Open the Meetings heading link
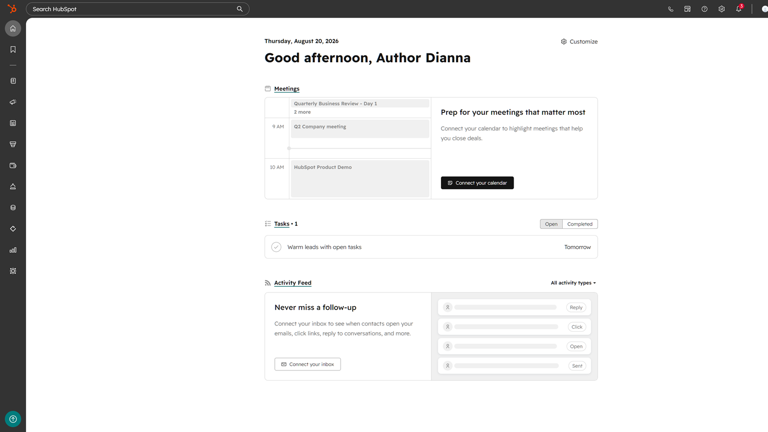The width and height of the screenshot is (768, 432). (287, 89)
